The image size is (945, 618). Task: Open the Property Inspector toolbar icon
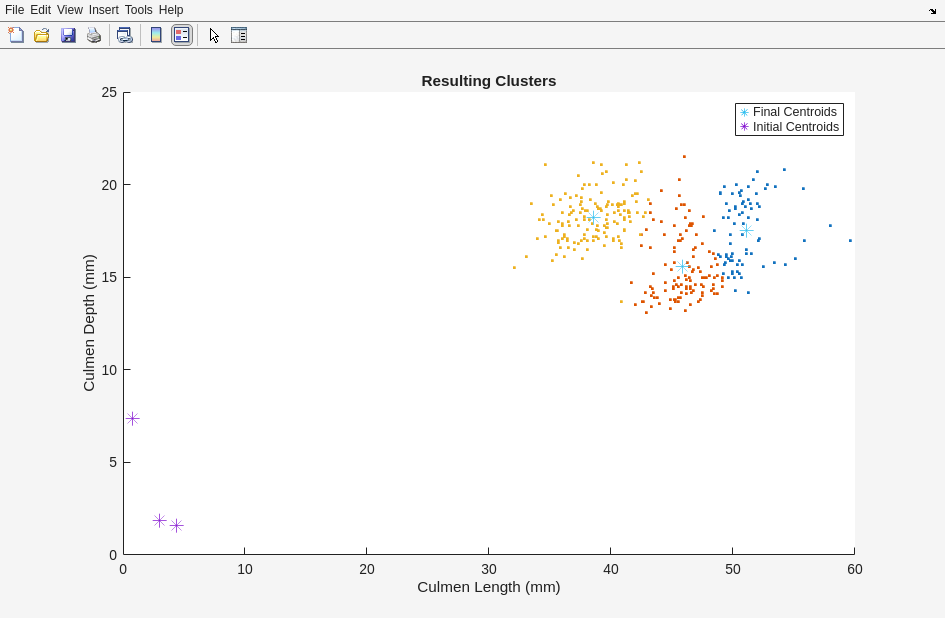(239, 35)
